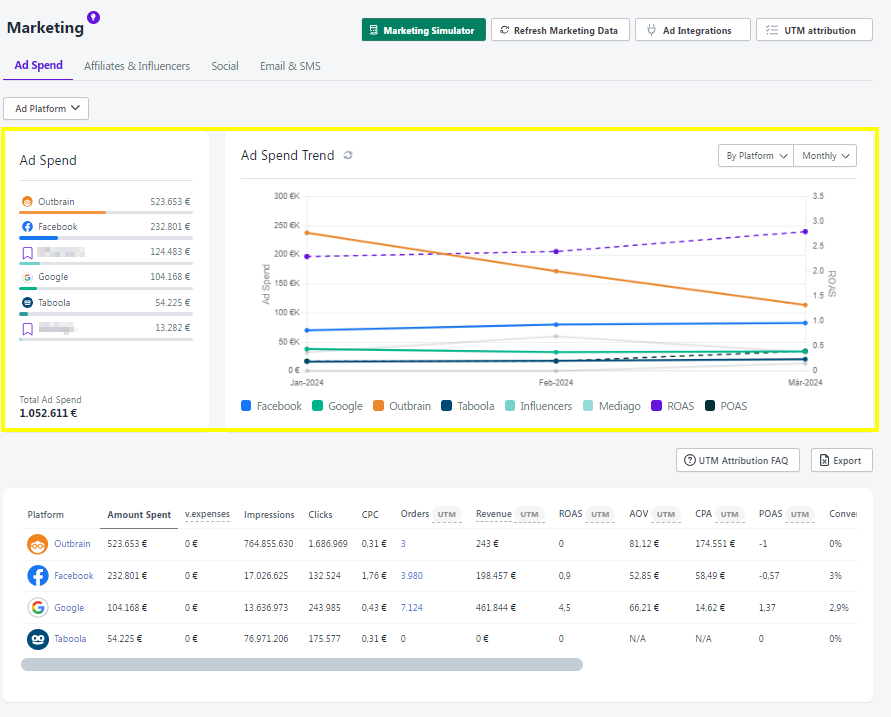Screen dimensions: 891x717
Task: Open Ad Integrations
Action: pos(693,30)
